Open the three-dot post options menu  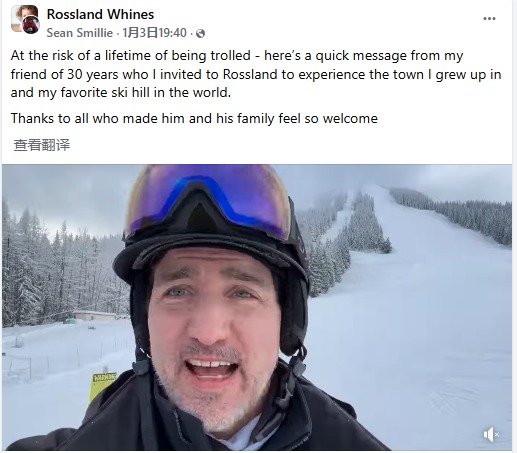click(489, 19)
